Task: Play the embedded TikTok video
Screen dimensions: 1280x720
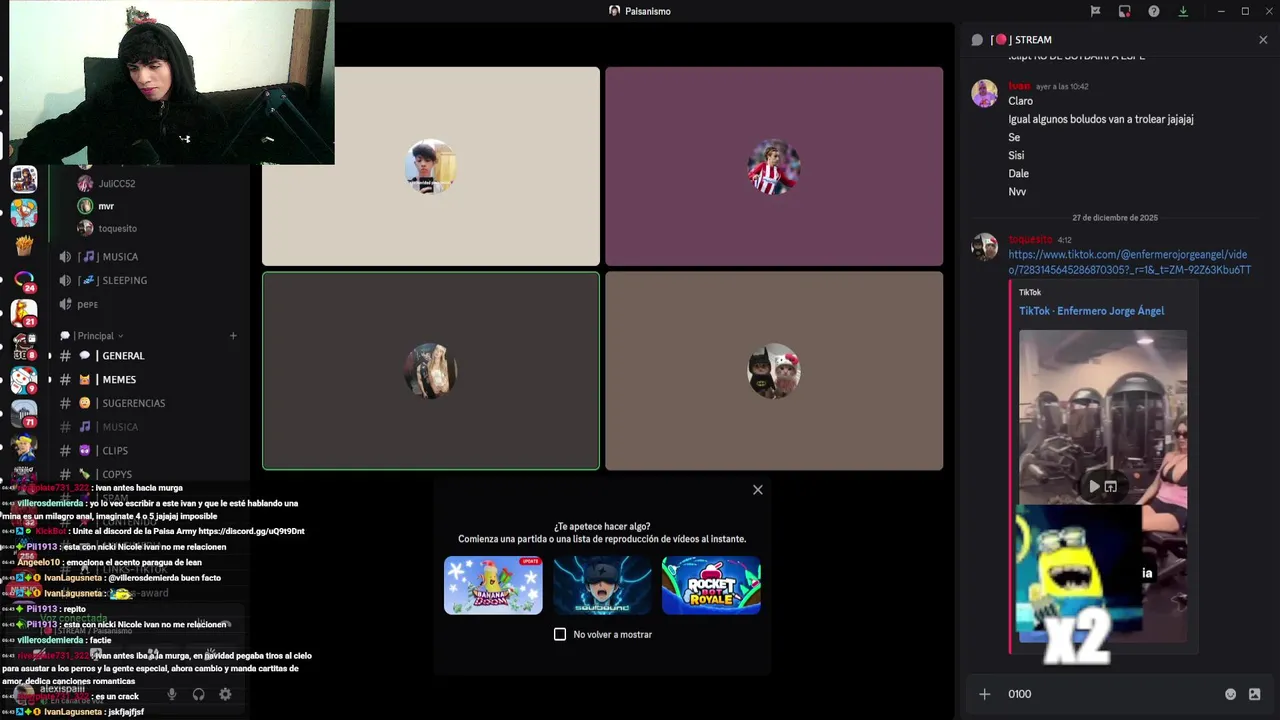Action: pos(1094,486)
